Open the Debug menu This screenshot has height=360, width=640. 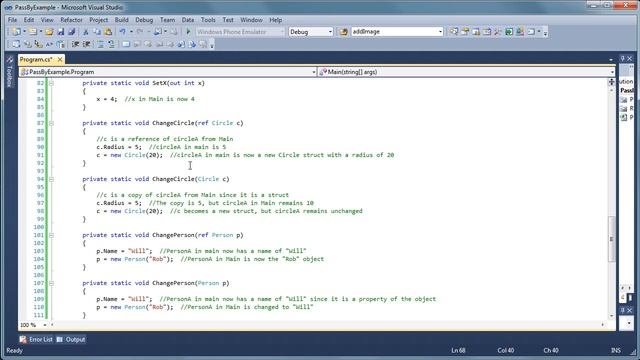coord(144,20)
